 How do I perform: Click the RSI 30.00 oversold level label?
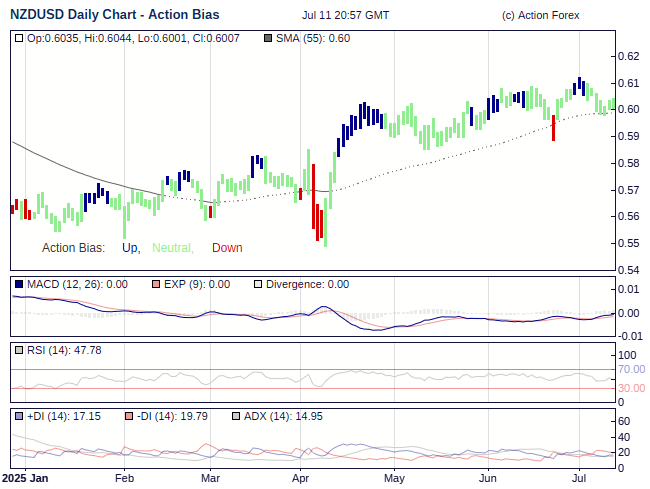[630, 388]
